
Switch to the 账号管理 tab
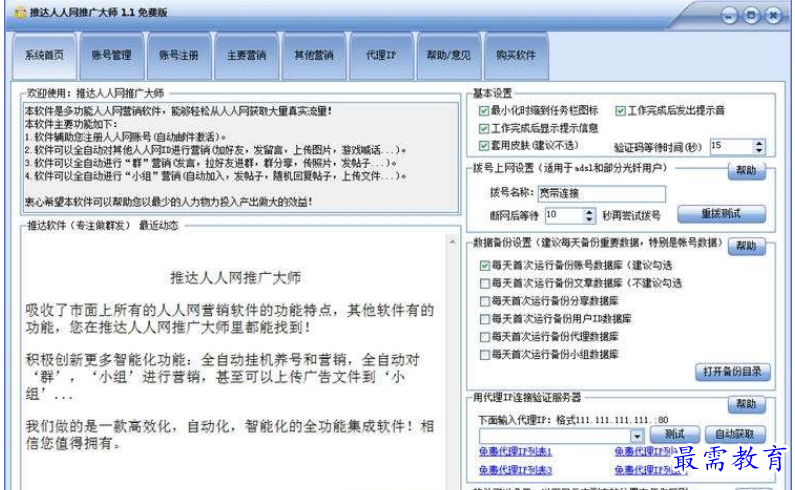(112, 56)
